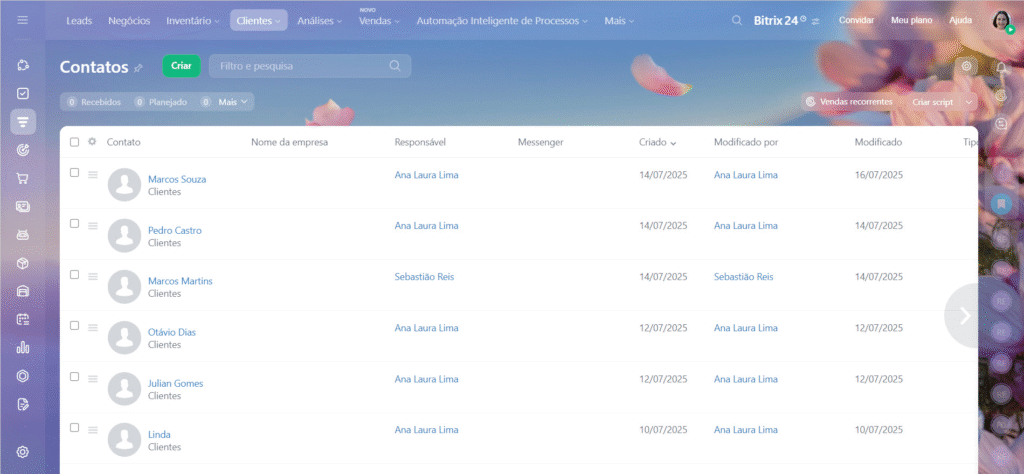Toggle the select-all checkbox in table header
Screen dimensions: 1024x474
74,142
